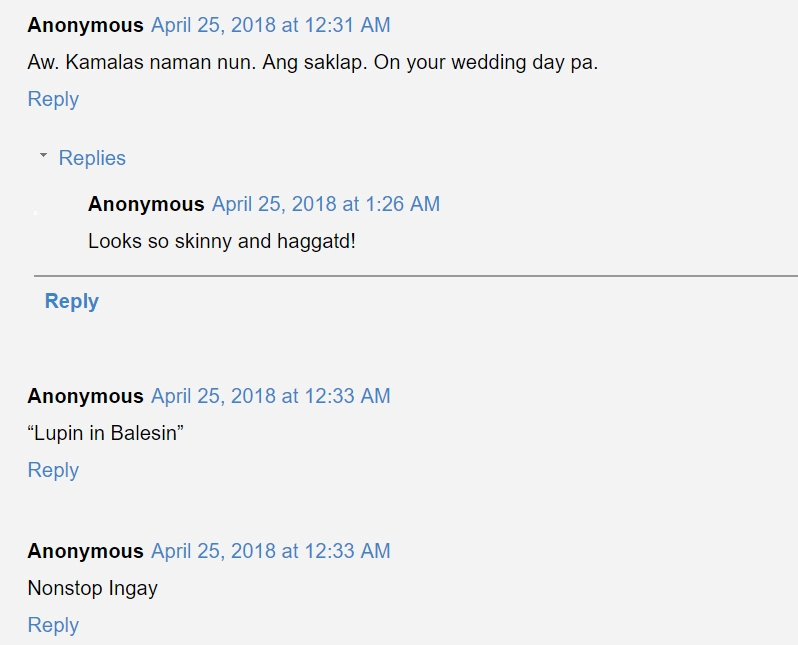
Task: Click Anonymous author above 'Lupin in Balesin'
Action: pyautogui.click(x=86, y=396)
